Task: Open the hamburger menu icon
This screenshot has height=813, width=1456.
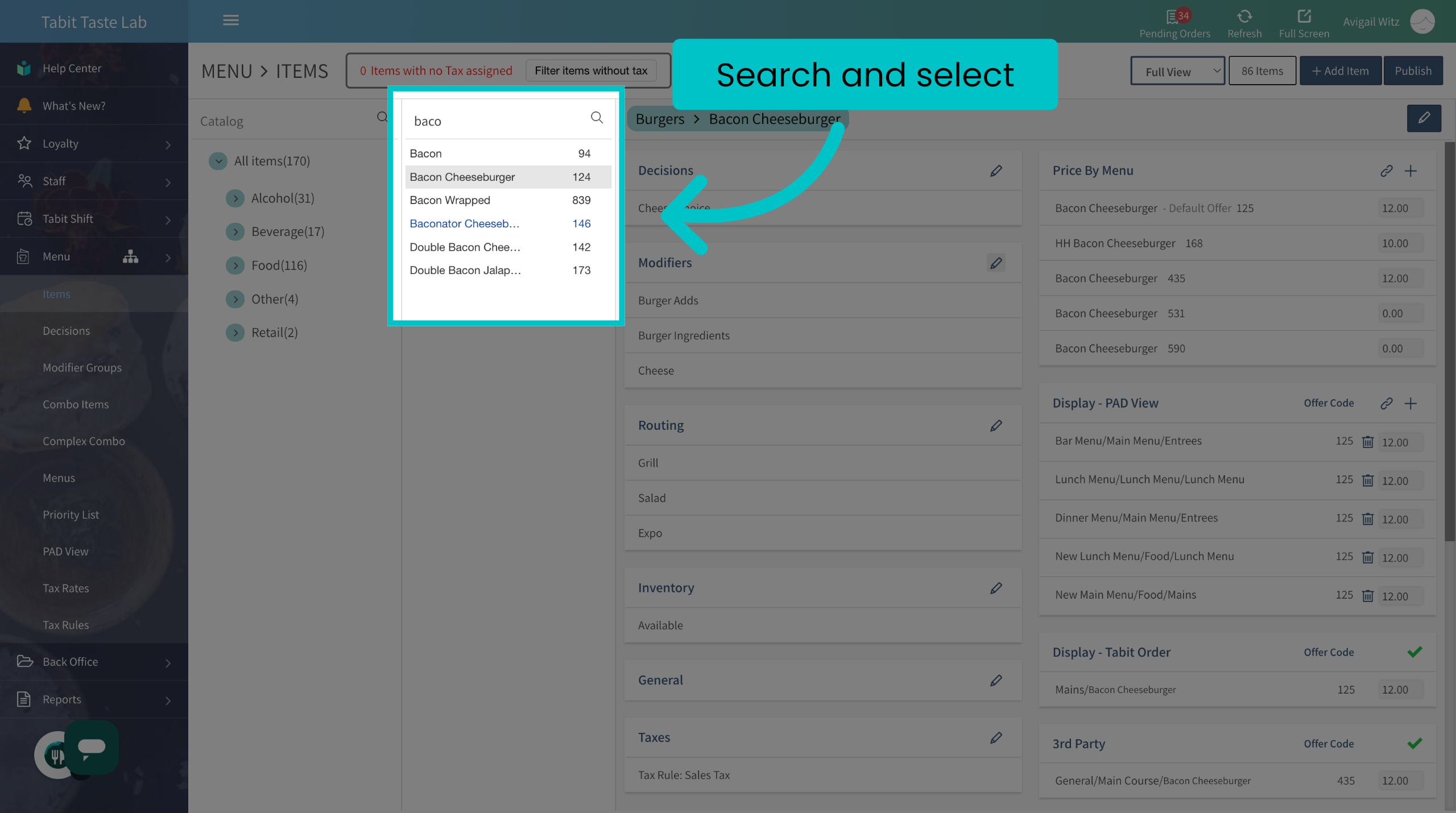Action: [x=230, y=20]
